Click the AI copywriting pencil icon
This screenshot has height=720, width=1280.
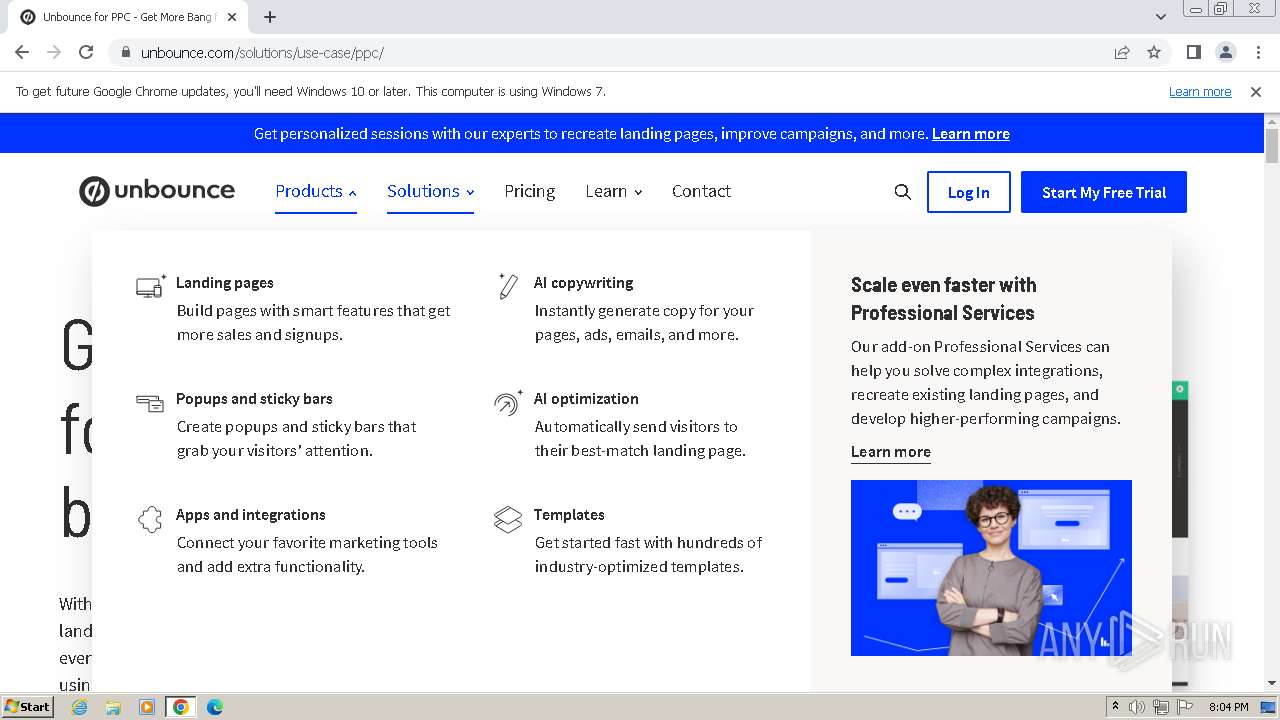point(508,286)
